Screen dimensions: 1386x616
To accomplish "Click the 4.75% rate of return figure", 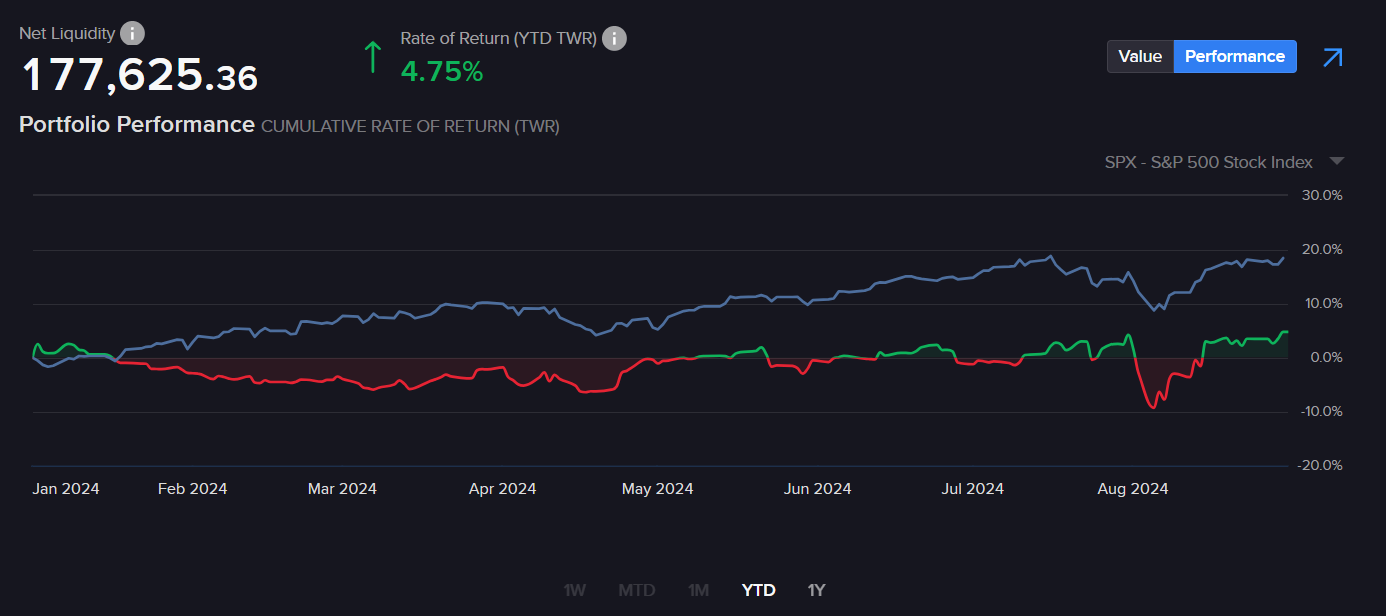I will tap(441, 72).
